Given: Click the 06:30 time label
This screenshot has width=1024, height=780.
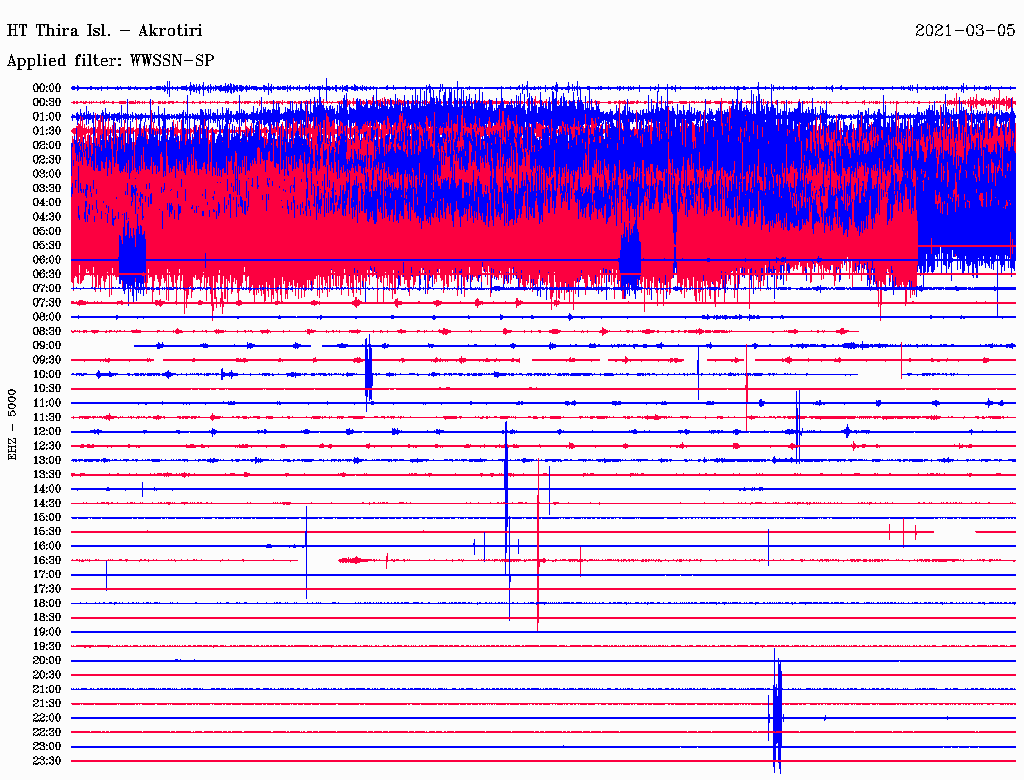Looking at the screenshot, I should coord(47,274).
